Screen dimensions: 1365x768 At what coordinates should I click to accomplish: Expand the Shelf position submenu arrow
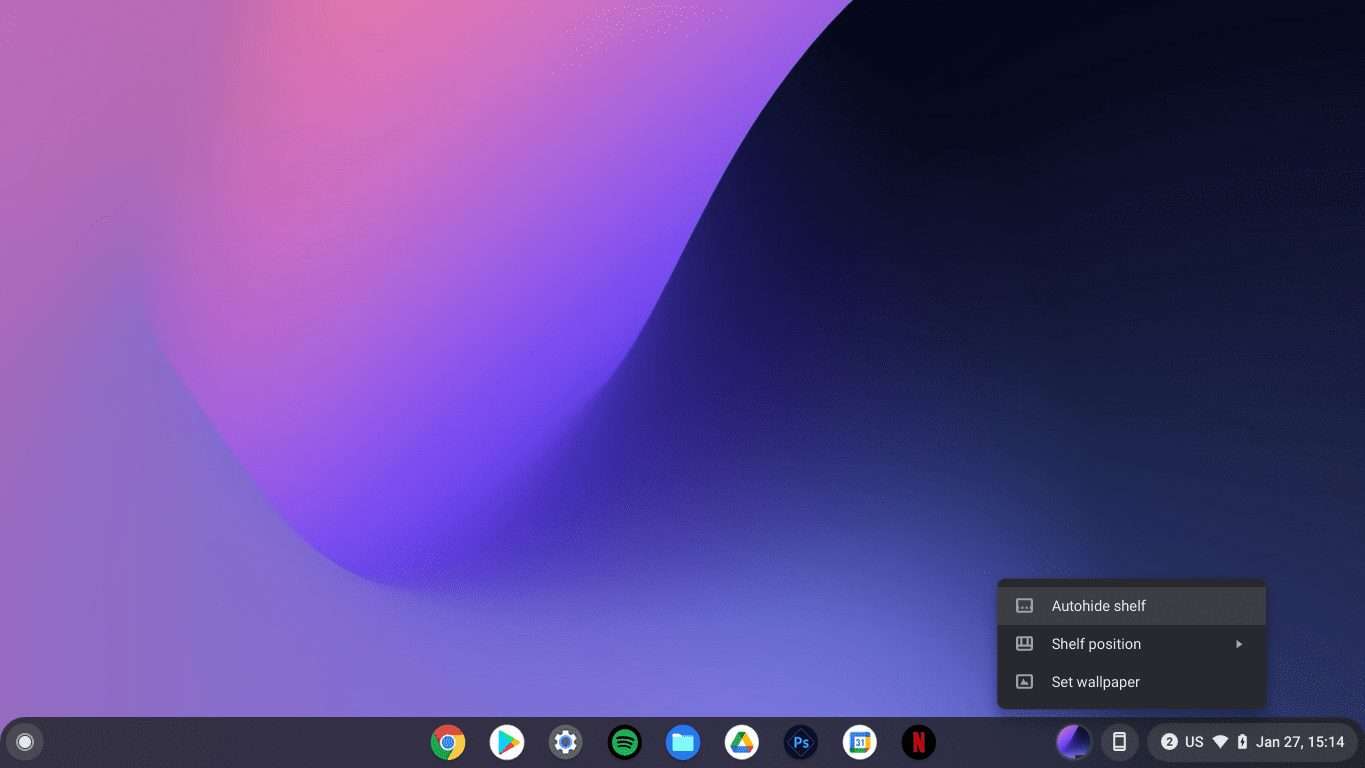click(x=1239, y=644)
